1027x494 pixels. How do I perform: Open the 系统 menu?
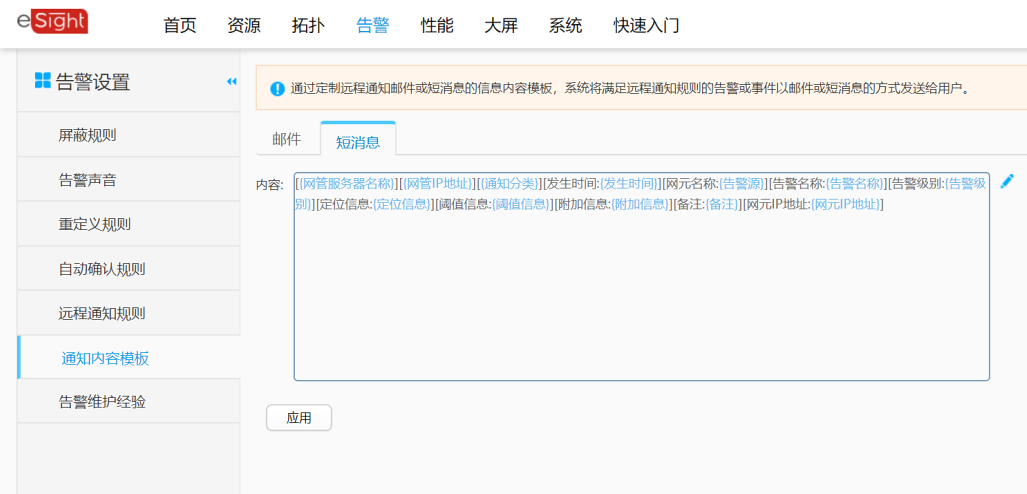tap(565, 25)
